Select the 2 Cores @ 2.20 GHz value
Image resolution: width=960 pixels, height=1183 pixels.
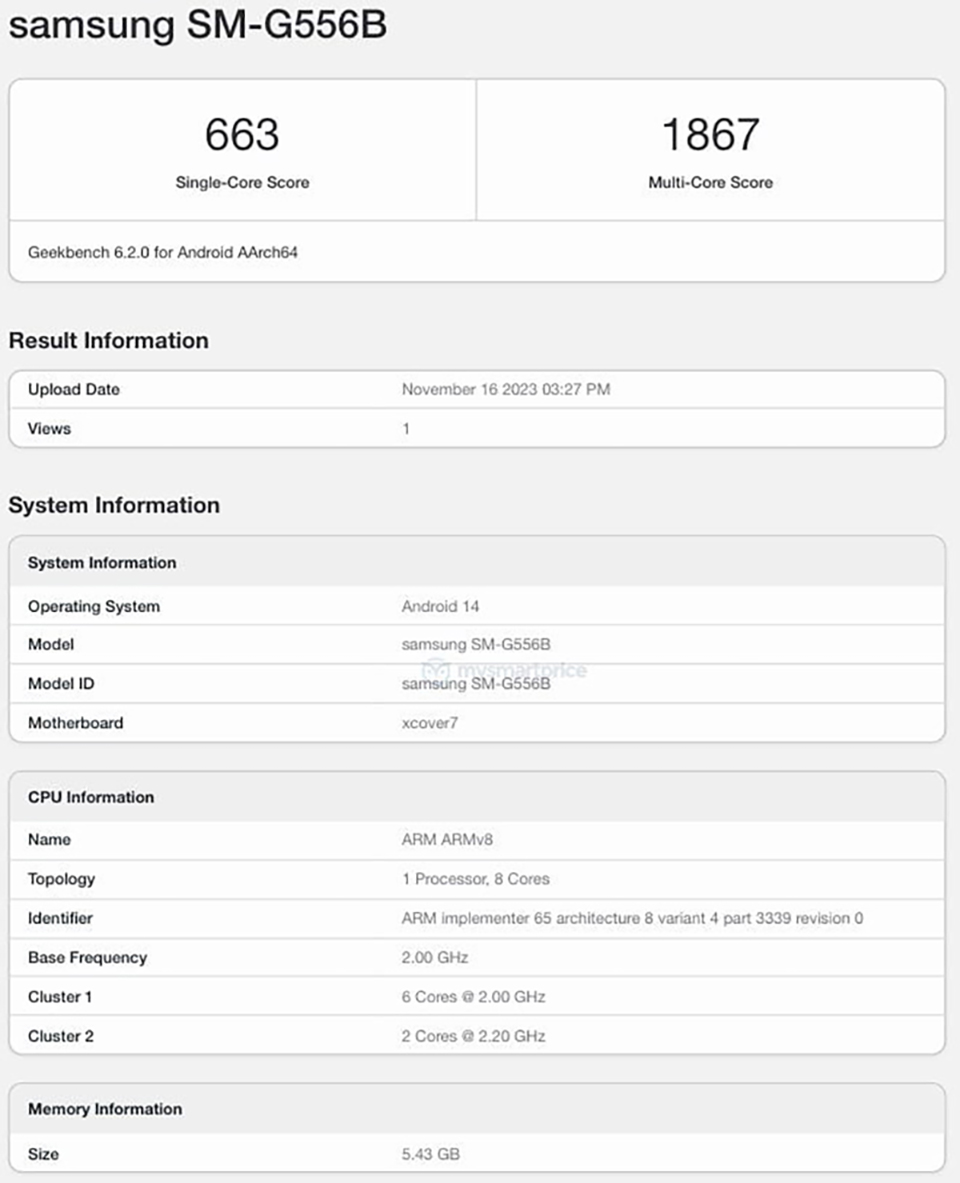coord(473,1036)
